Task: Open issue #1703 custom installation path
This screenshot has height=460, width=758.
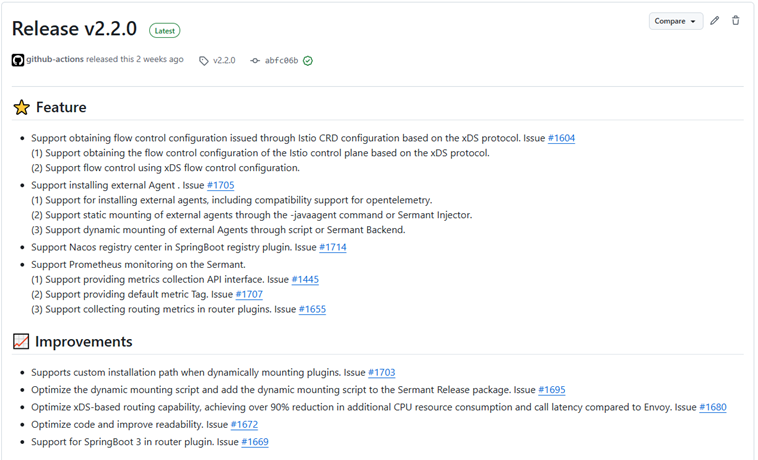Action: [x=381, y=373]
